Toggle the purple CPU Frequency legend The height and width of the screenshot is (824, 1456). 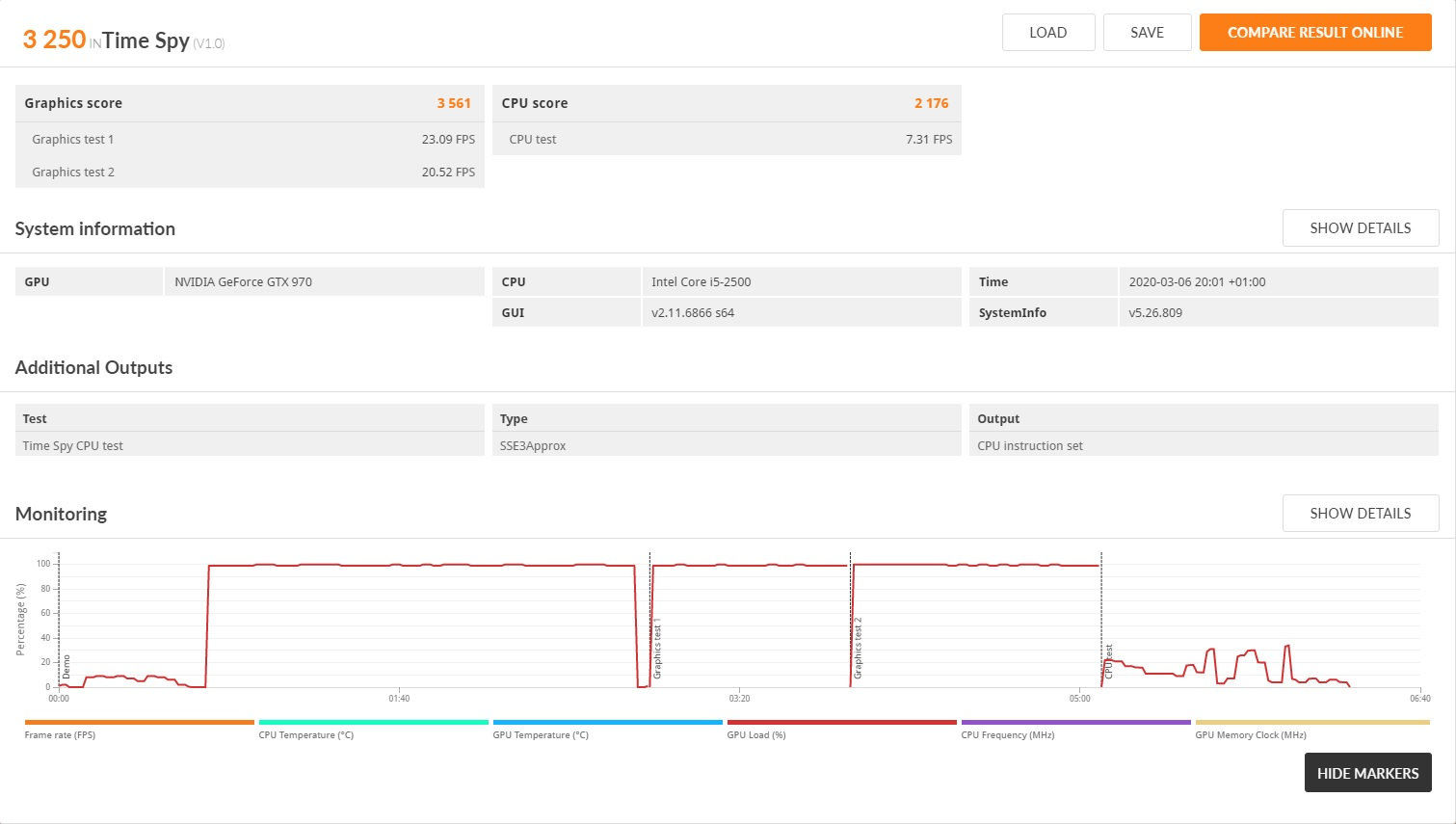click(x=1076, y=722)
